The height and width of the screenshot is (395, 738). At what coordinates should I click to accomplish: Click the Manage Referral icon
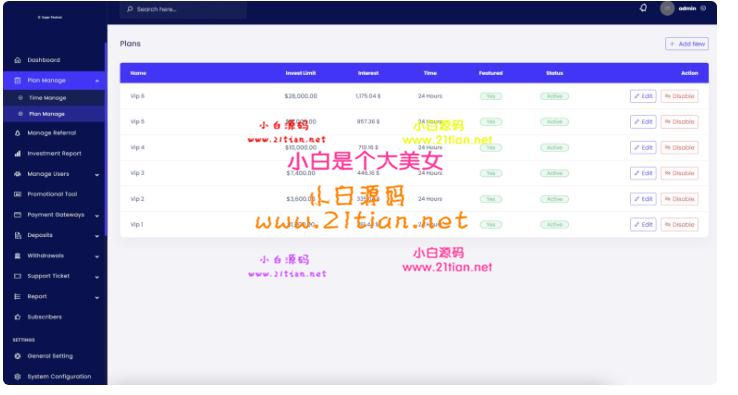click(x=17, y=133)
